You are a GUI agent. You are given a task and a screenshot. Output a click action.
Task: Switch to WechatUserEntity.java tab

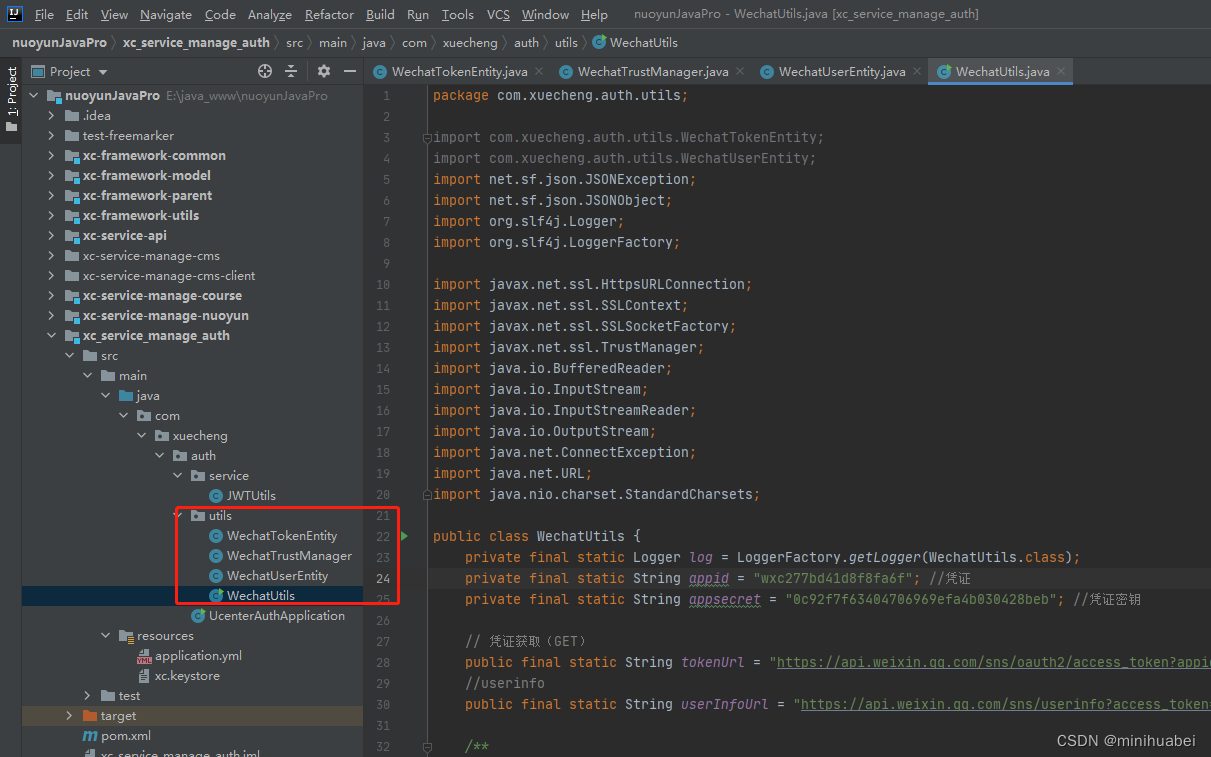842,71
